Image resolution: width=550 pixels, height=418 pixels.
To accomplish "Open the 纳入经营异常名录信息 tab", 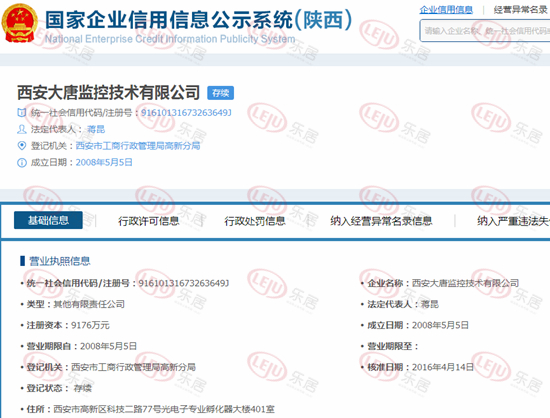I will coord(381,221).
